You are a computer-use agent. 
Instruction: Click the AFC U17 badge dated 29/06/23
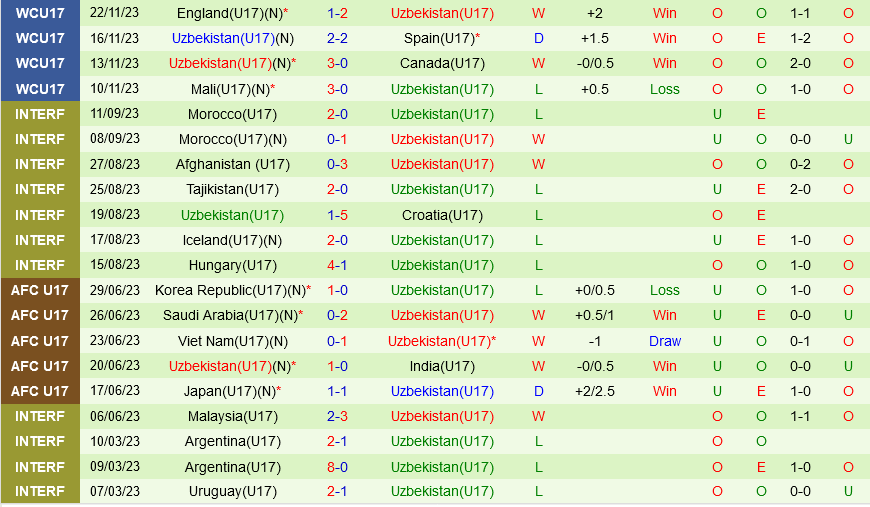point(40,290)
